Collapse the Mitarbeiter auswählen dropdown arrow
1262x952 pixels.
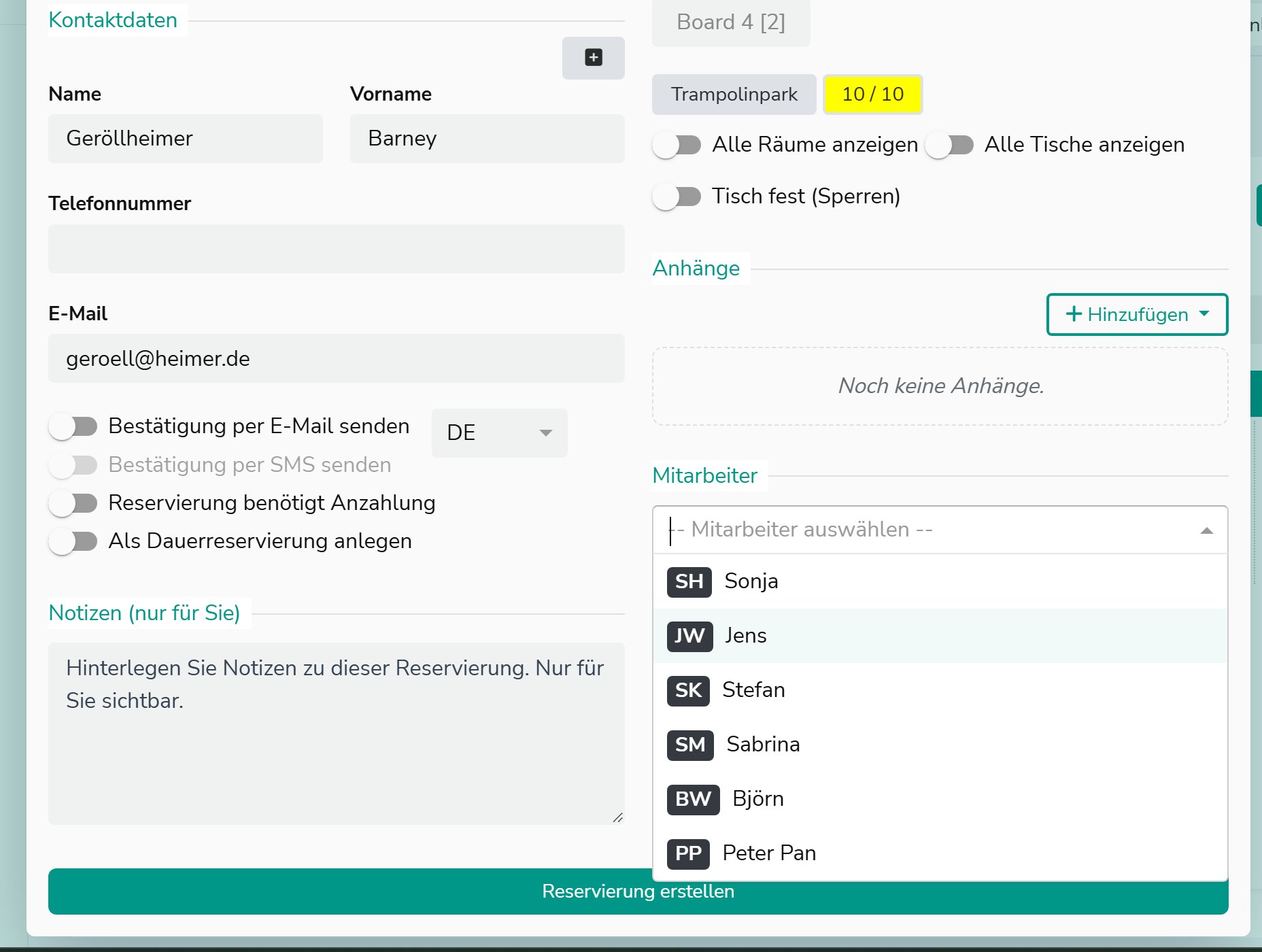click(1207, 530)
